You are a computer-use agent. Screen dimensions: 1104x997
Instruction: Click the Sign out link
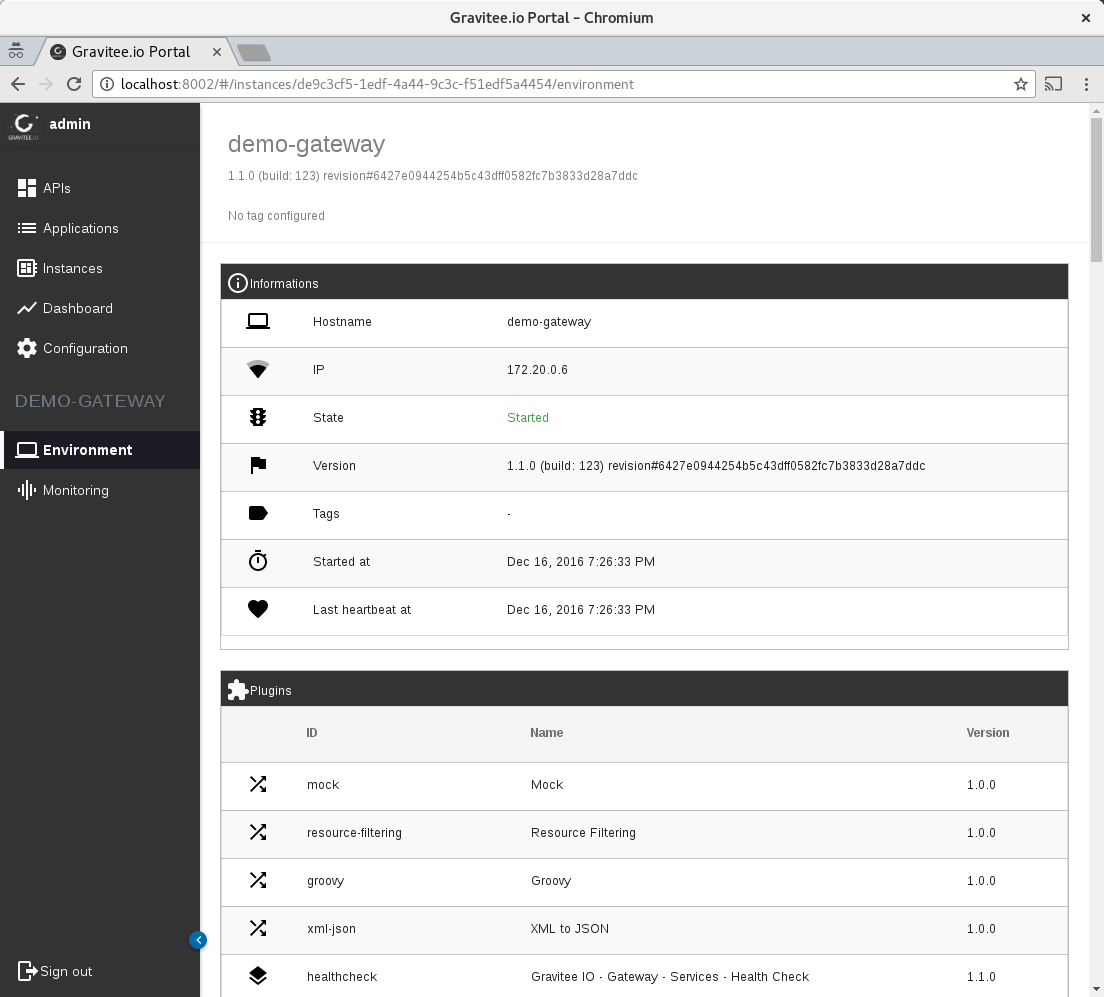(66, 971)
